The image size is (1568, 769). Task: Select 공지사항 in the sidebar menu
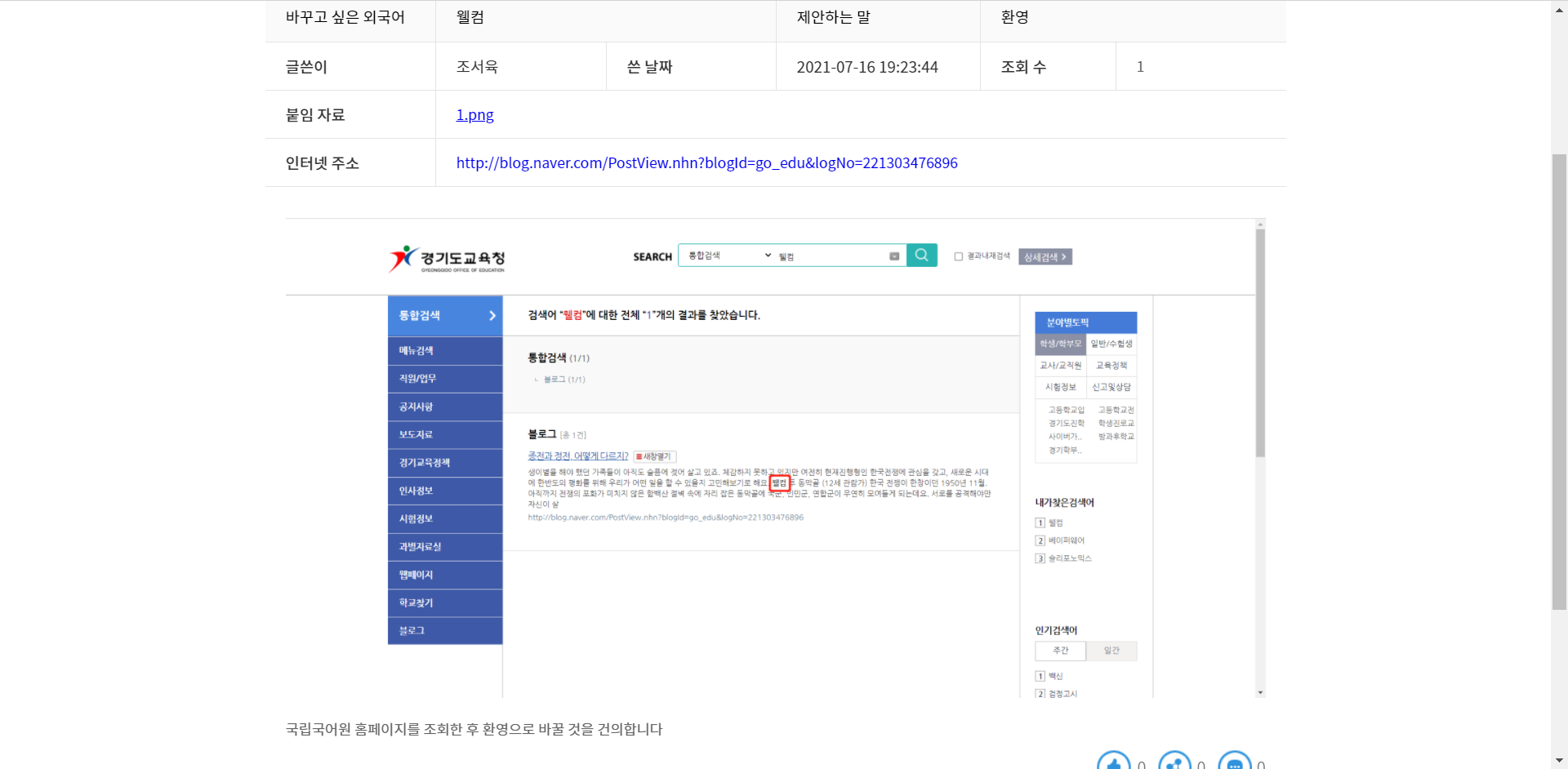[444, 407]
